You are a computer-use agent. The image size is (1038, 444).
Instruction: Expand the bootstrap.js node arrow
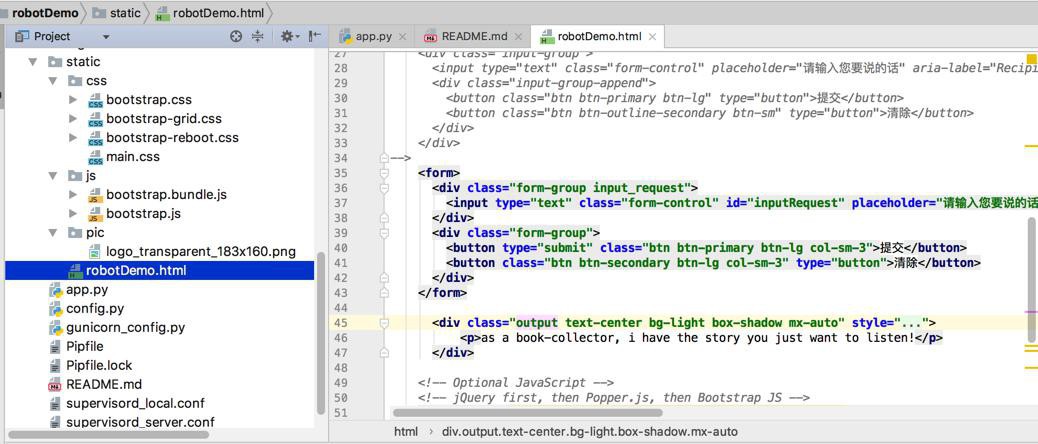73,214
